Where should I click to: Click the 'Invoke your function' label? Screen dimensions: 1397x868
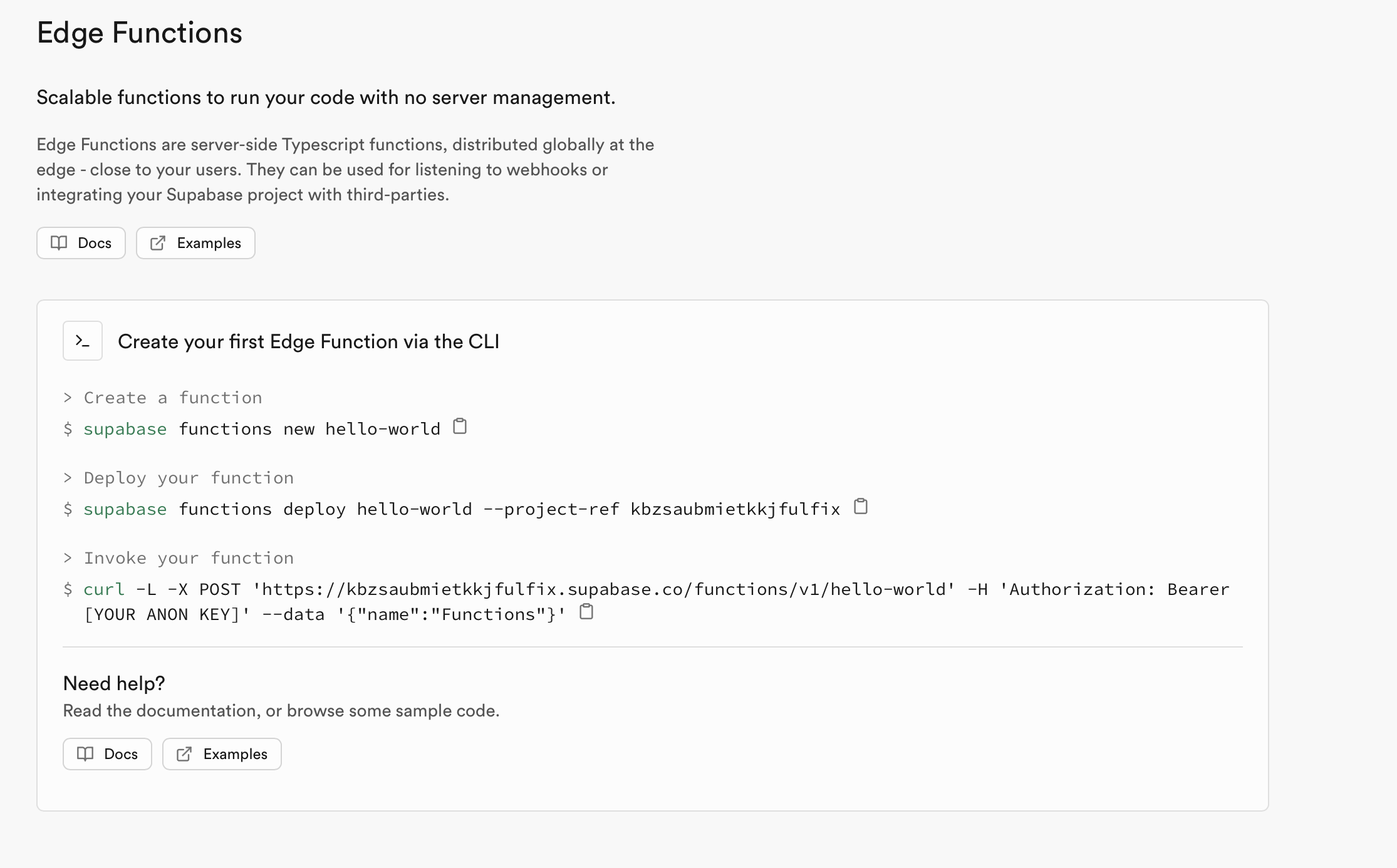189,557
